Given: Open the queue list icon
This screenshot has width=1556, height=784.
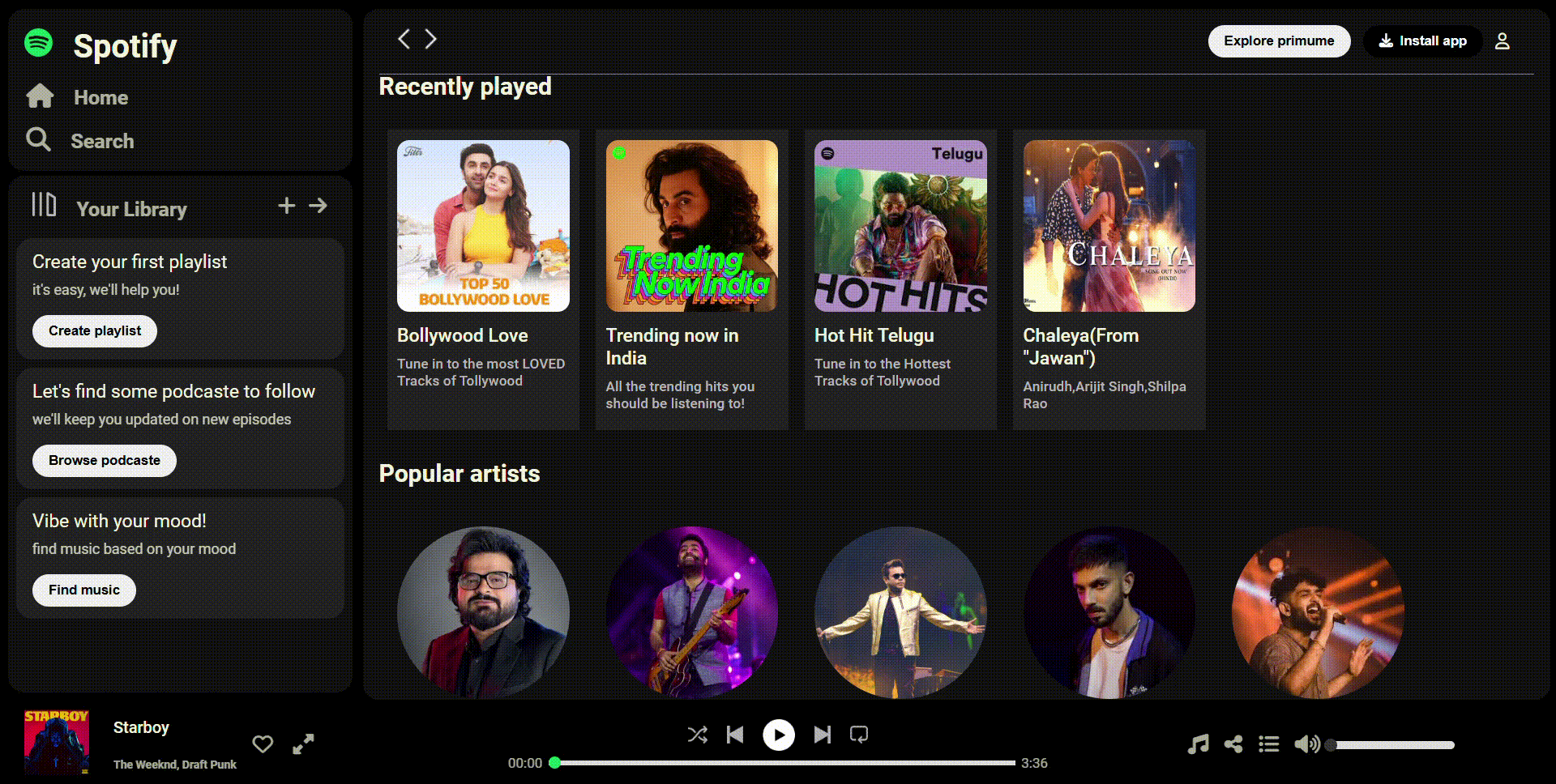Looking at the screenshot, I should click(x=1269, y=744).
